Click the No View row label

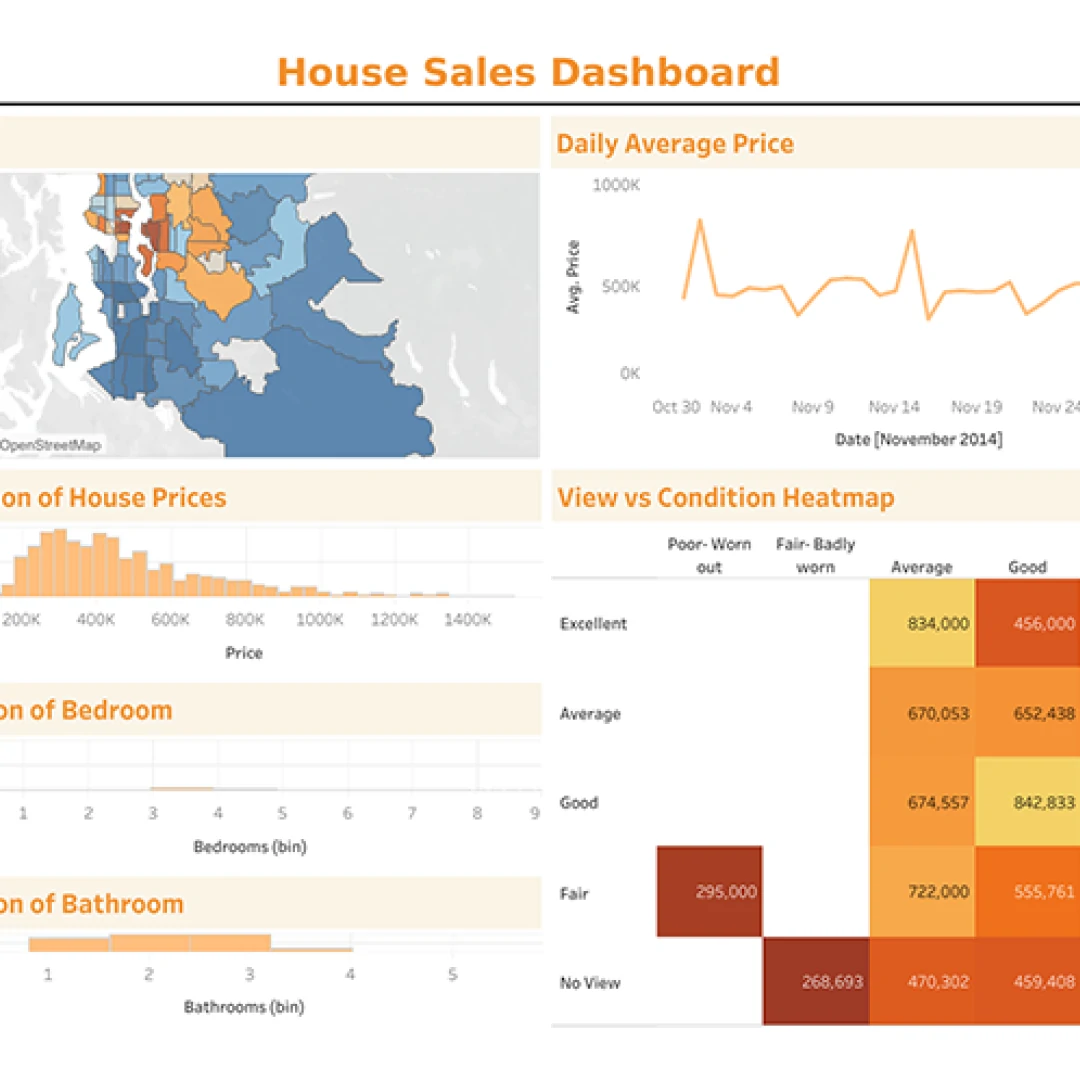(x=590, y=983)
